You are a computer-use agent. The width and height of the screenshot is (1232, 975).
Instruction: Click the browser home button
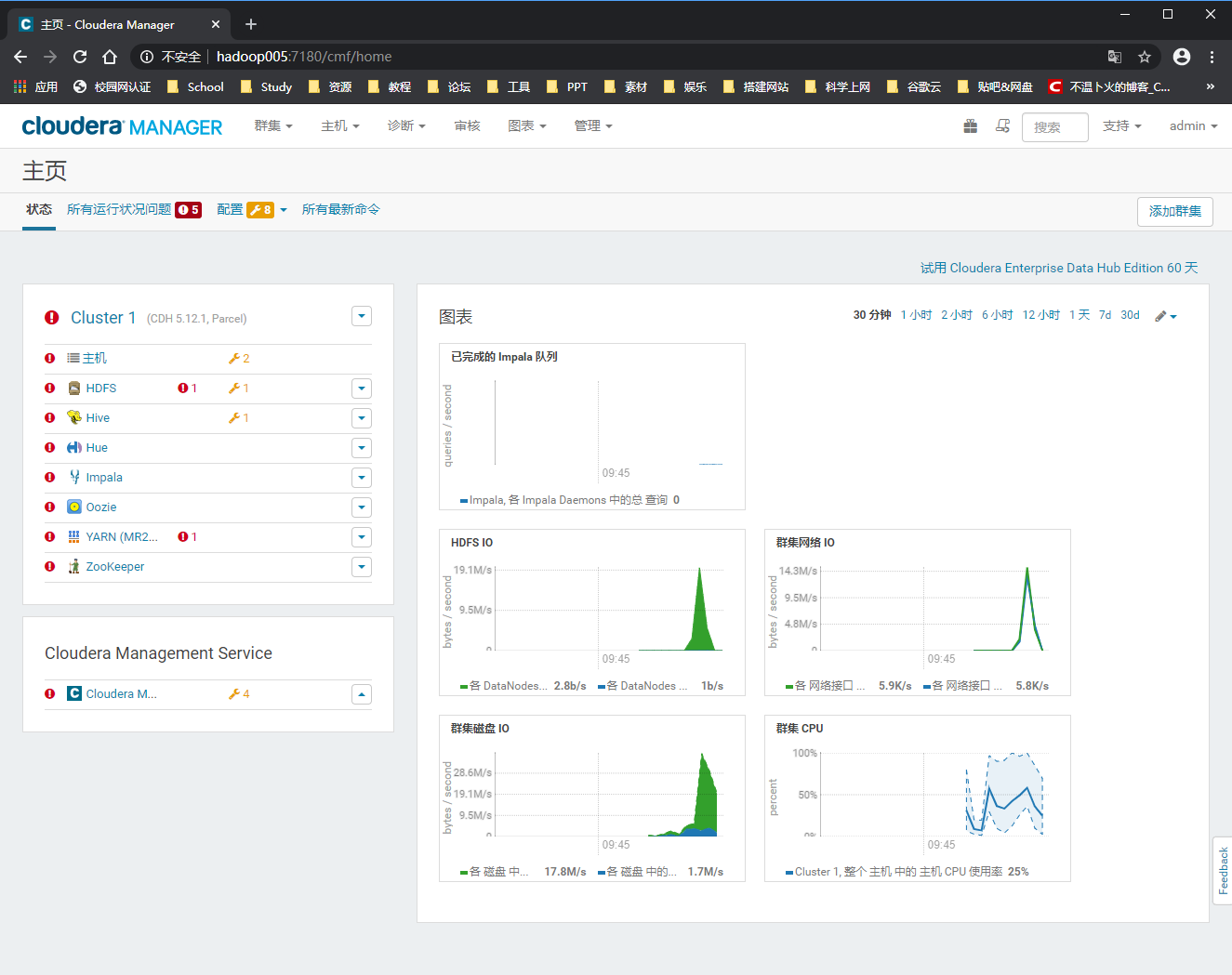click(110, 57)
